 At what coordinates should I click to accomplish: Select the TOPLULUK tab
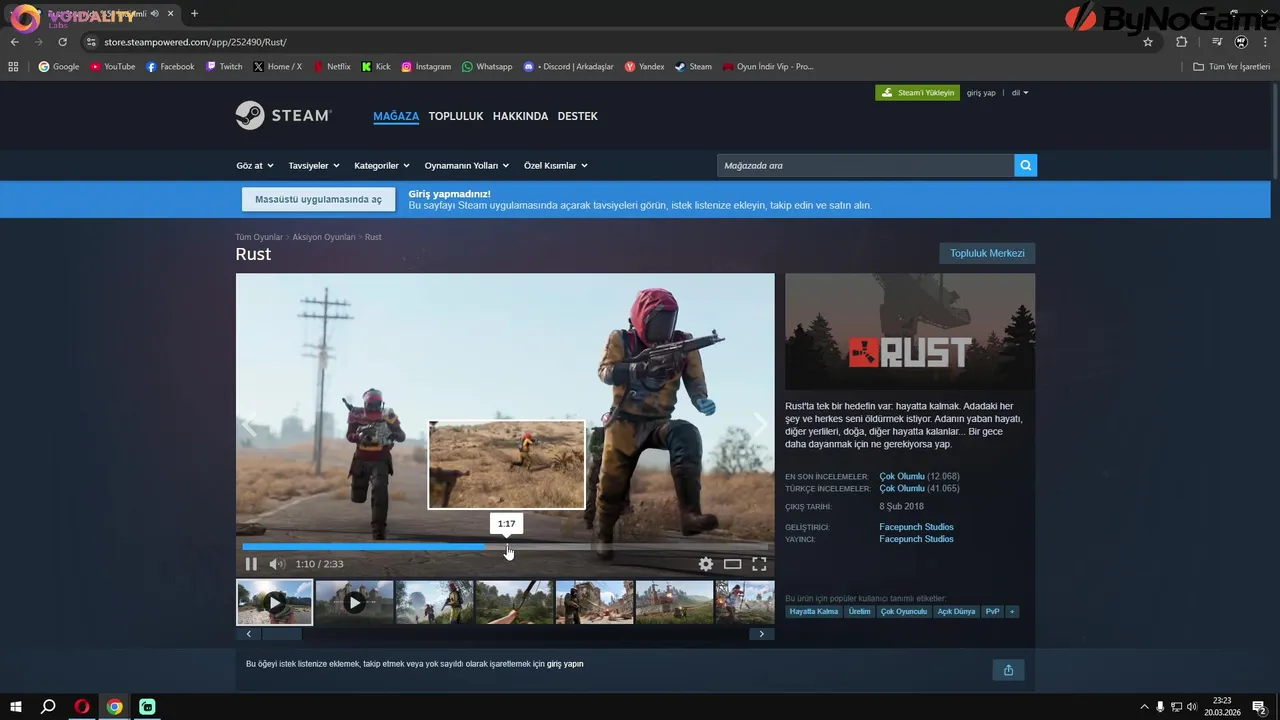[456, 116]
